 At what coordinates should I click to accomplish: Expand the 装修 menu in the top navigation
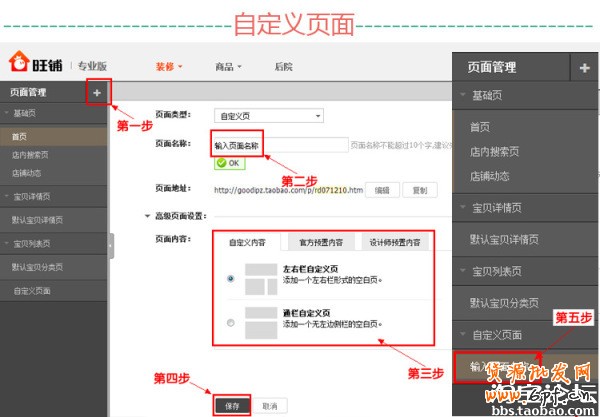168,67
